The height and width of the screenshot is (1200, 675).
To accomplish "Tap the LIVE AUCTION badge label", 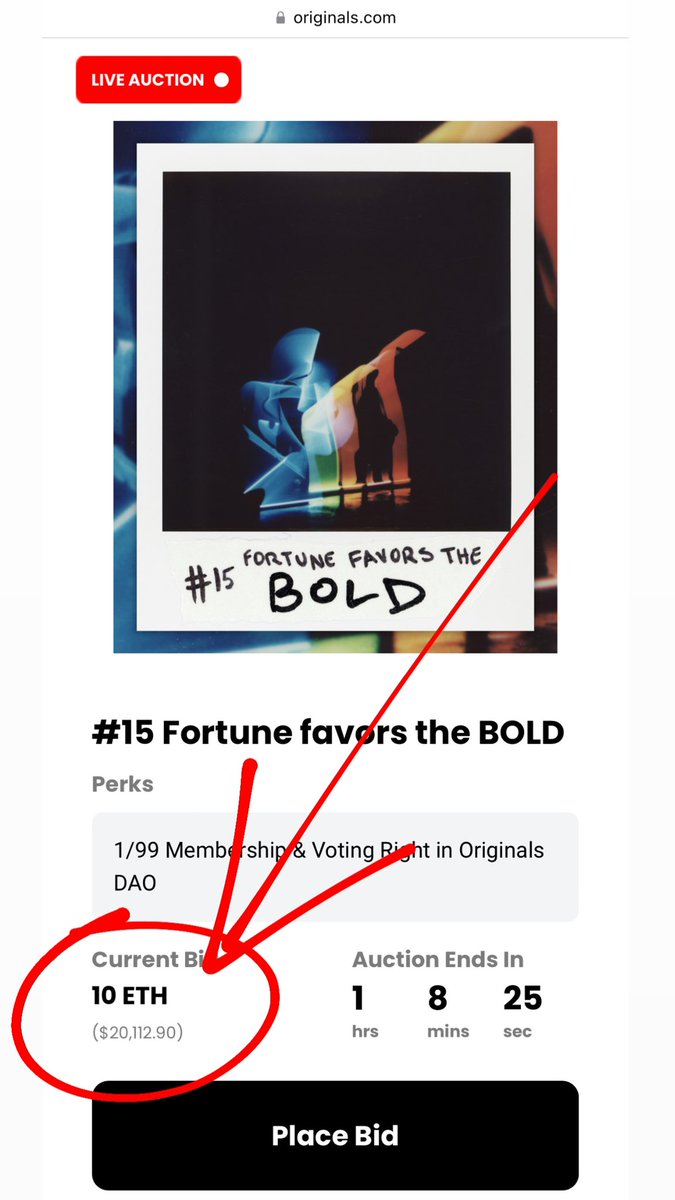I will pos(147,80).
